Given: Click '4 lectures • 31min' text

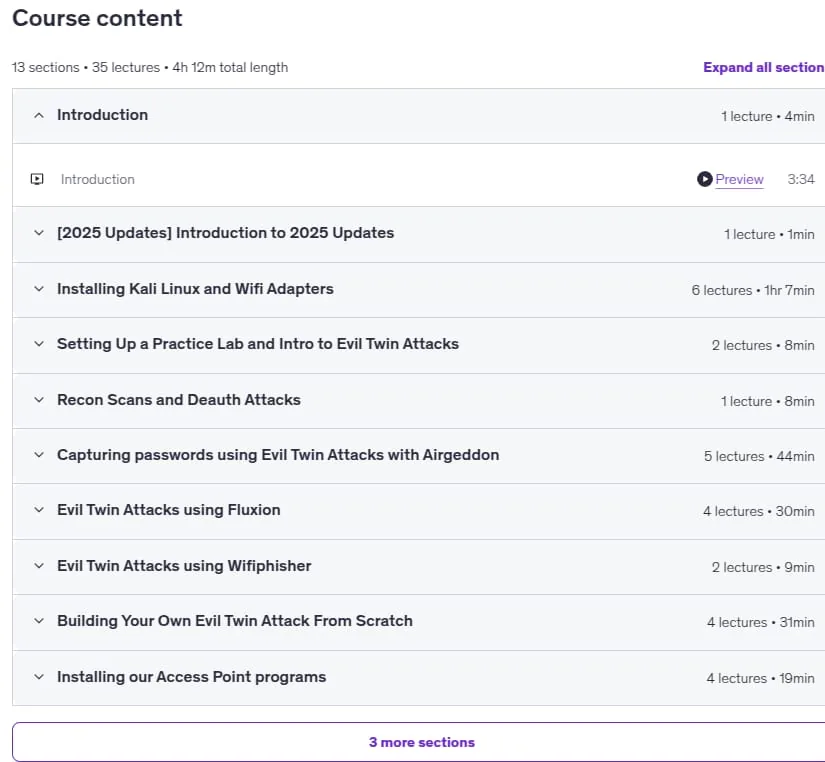Looking at the screenshot, I should (761, 622).
